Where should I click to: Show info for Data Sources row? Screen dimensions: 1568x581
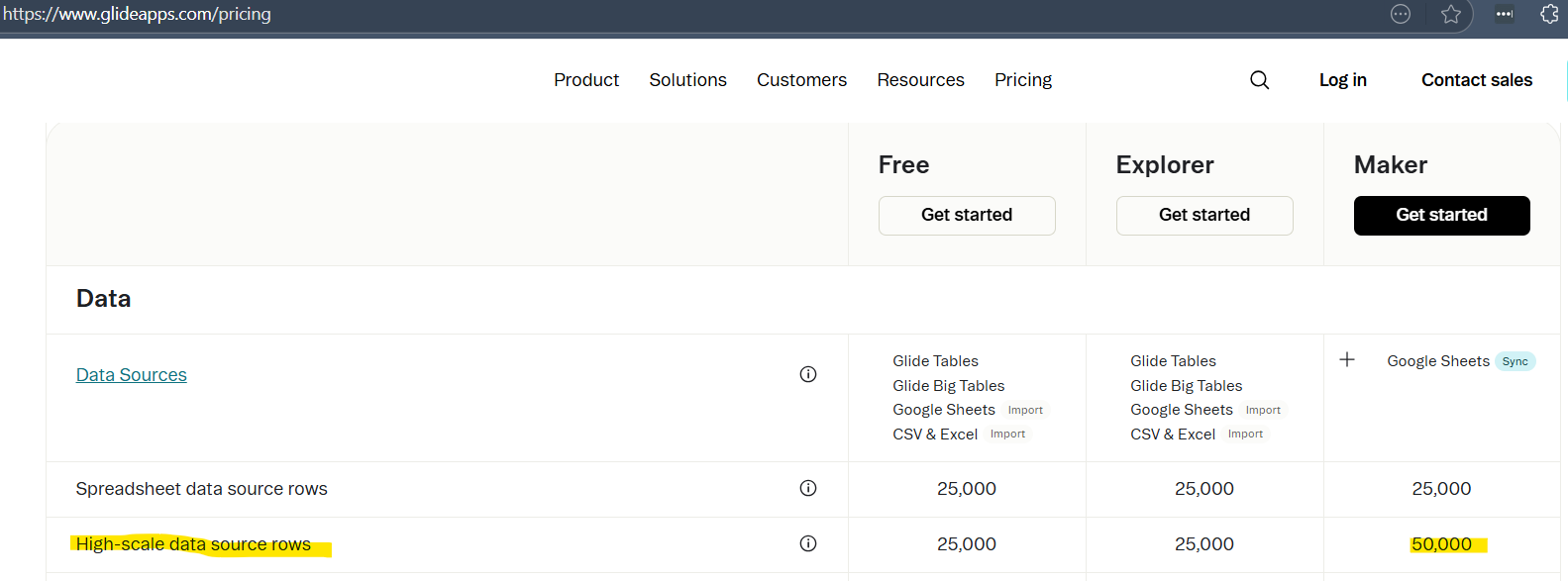(808, 374)
